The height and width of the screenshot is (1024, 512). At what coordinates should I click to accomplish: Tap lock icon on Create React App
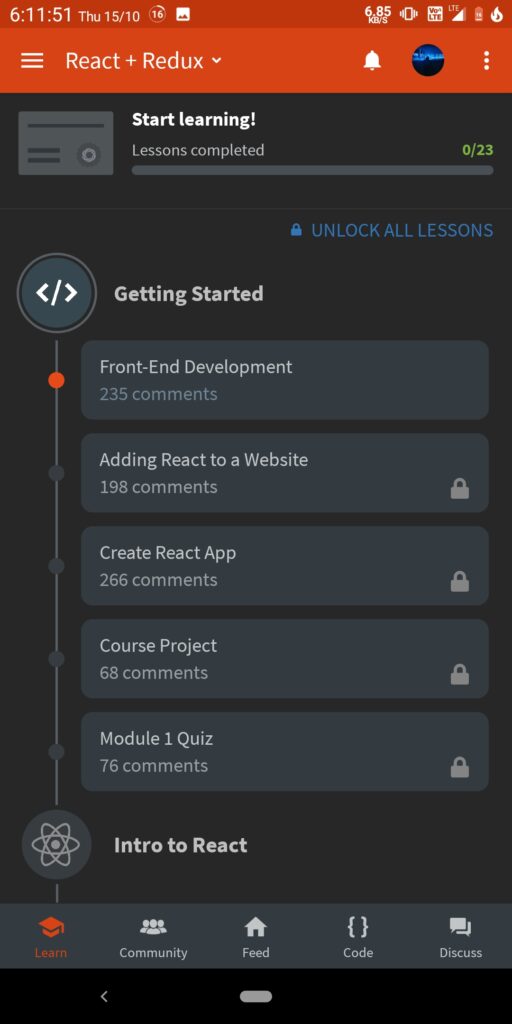460,581
